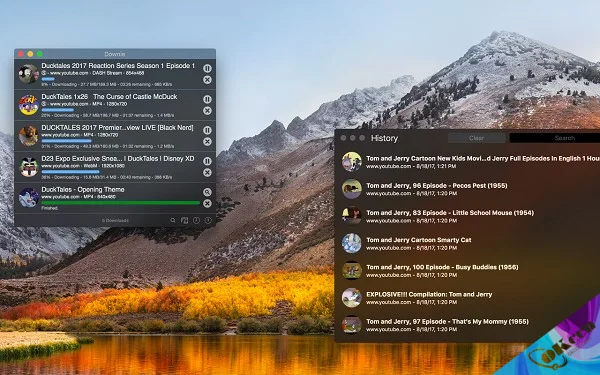Click the EXPLOSIVE Compilation history thumbnail
This screenshot has width=600, height=375.
click(x=352, y=297)
